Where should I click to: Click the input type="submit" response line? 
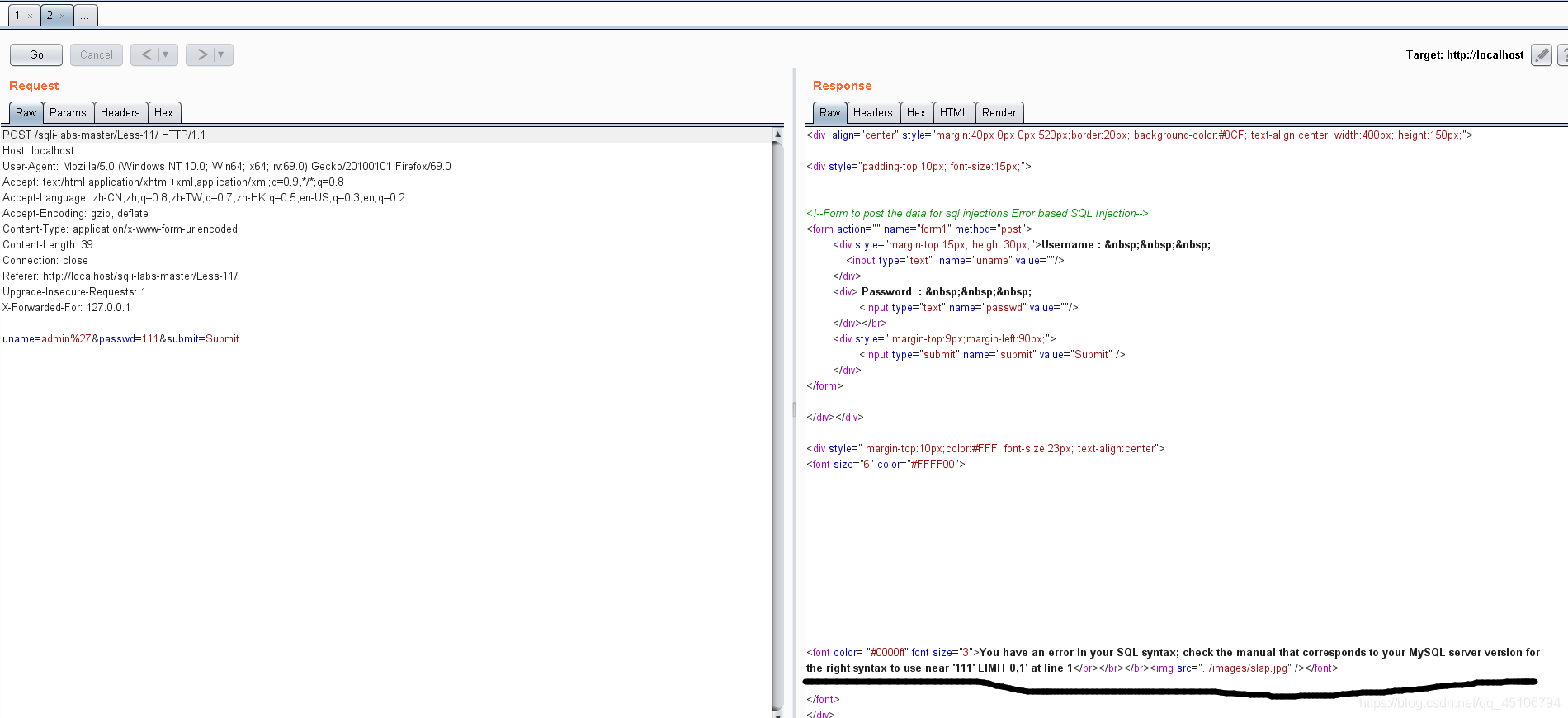coord(992,354)
